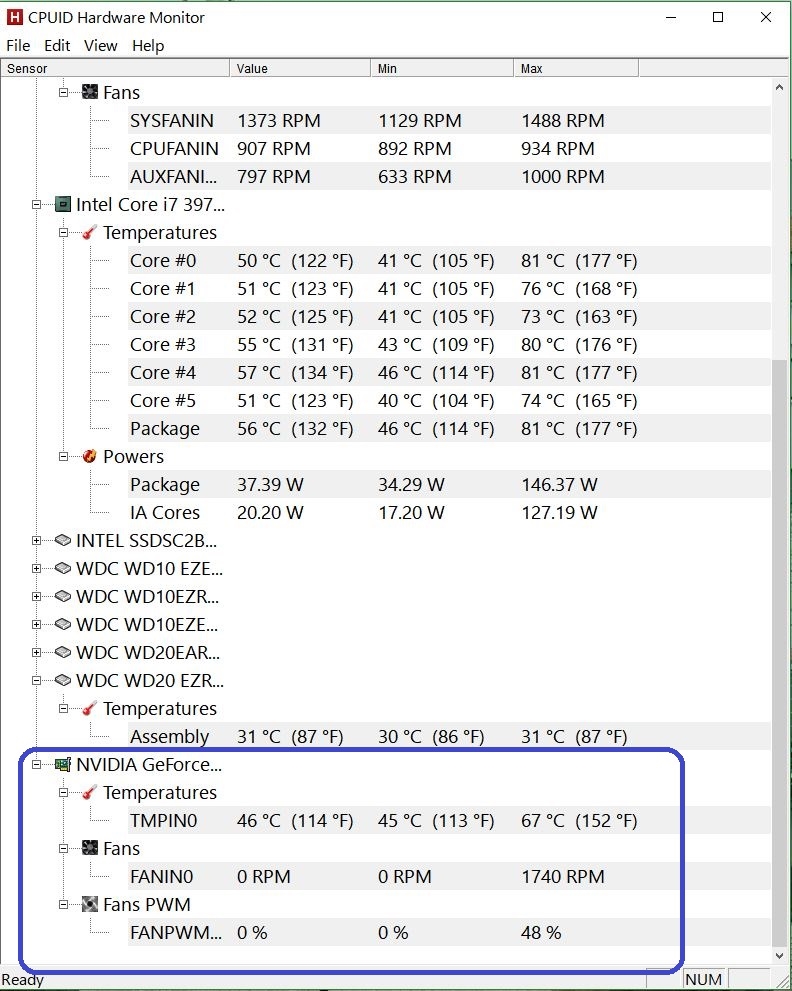Click the Value column header
Screen dimensions: 792x991
tap(300, 68)
